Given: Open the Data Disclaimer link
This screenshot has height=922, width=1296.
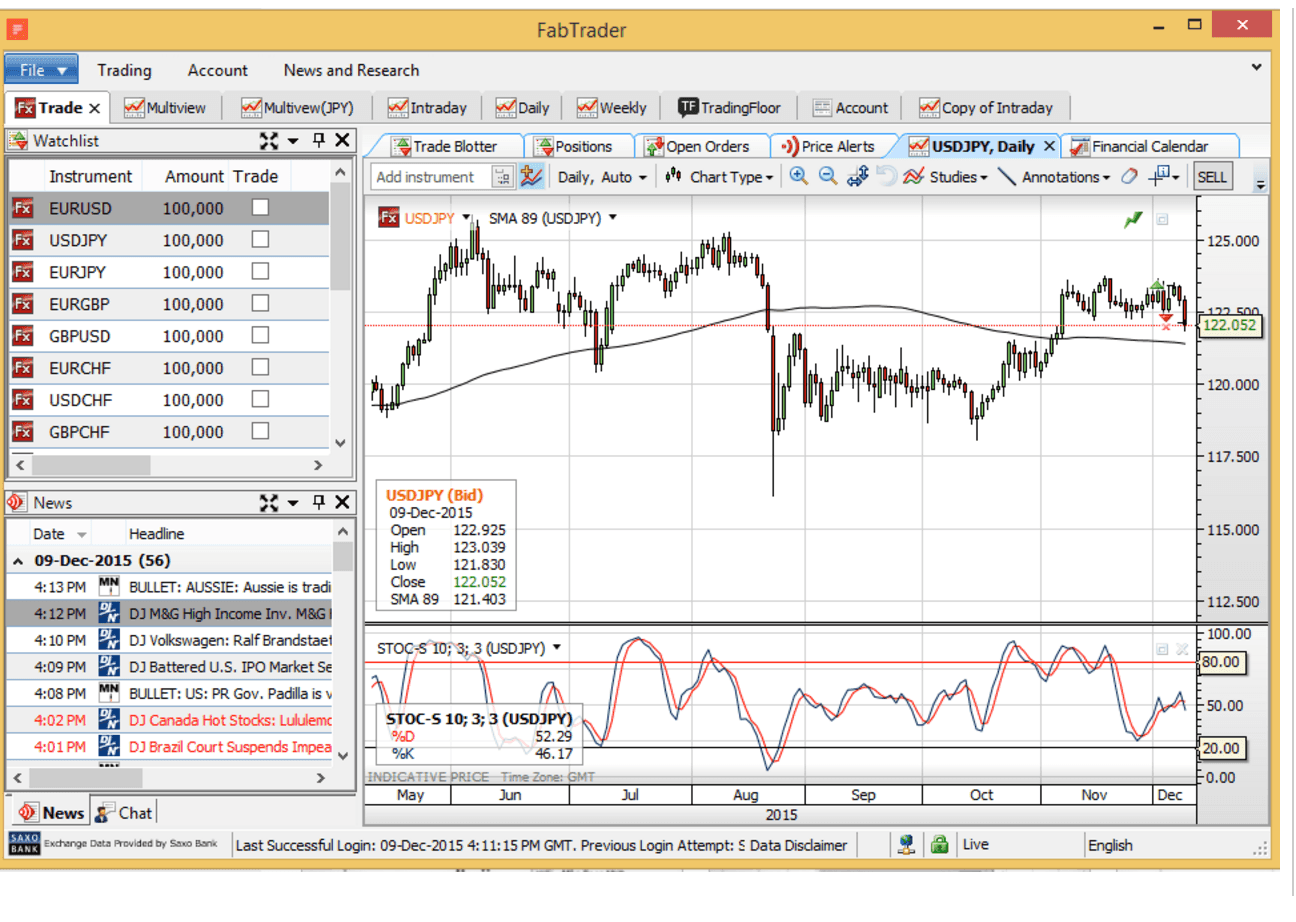Looking at the screenshot, I should point(799,845).
